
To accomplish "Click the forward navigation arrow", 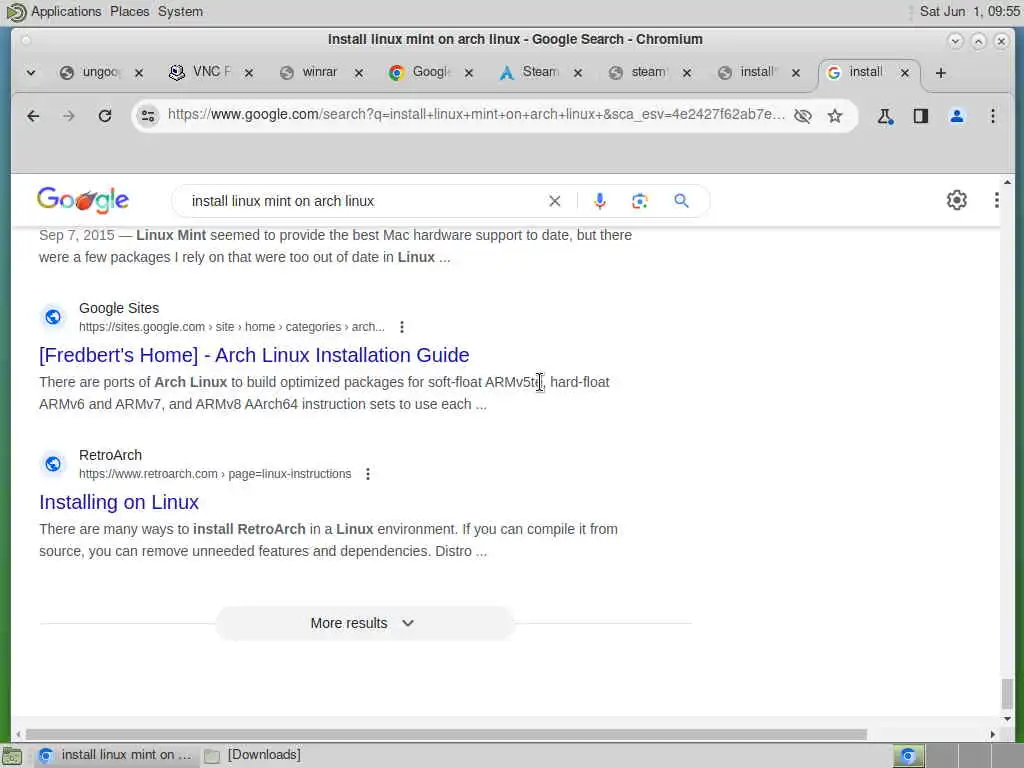I will coord(69,116).
